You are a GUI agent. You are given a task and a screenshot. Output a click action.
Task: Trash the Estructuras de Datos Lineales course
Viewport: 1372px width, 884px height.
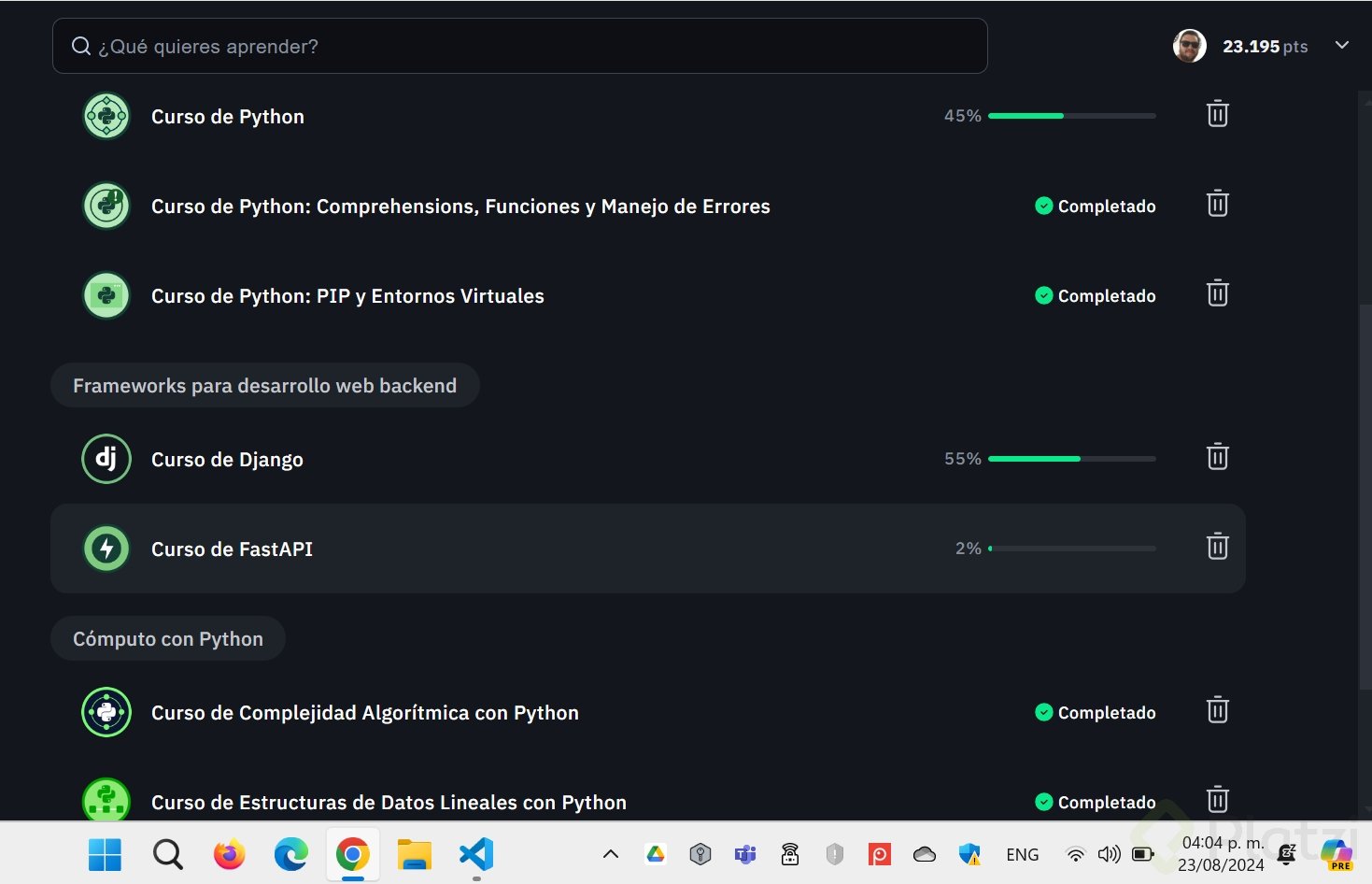click(x=1217, y=800)
